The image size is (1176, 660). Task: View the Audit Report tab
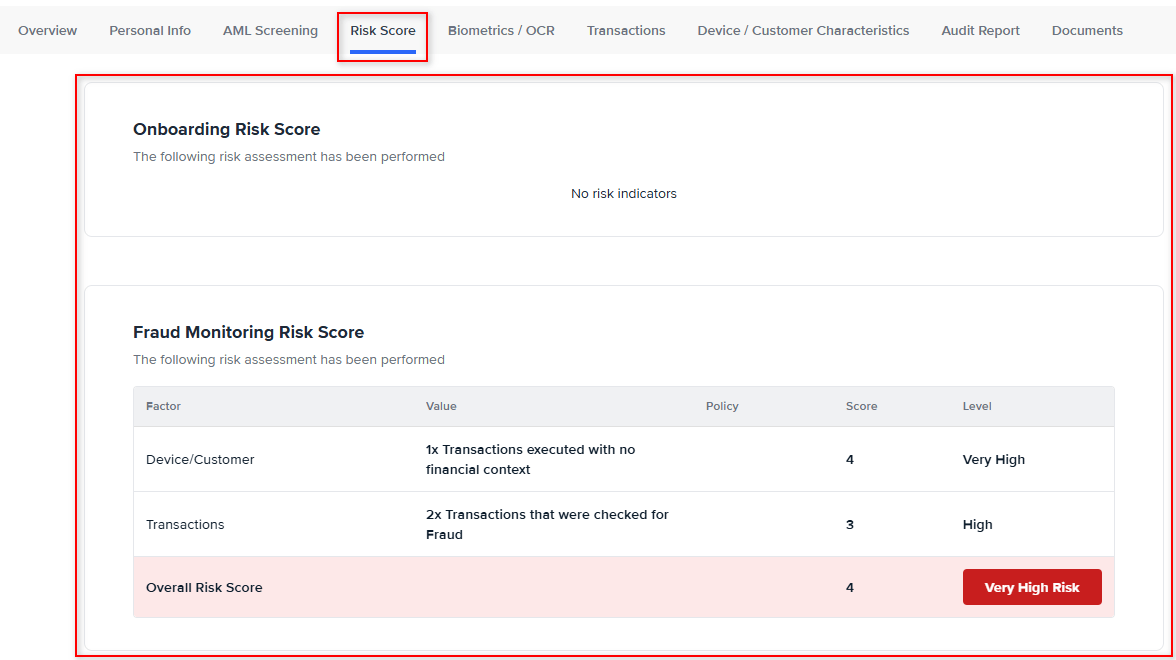980,30
